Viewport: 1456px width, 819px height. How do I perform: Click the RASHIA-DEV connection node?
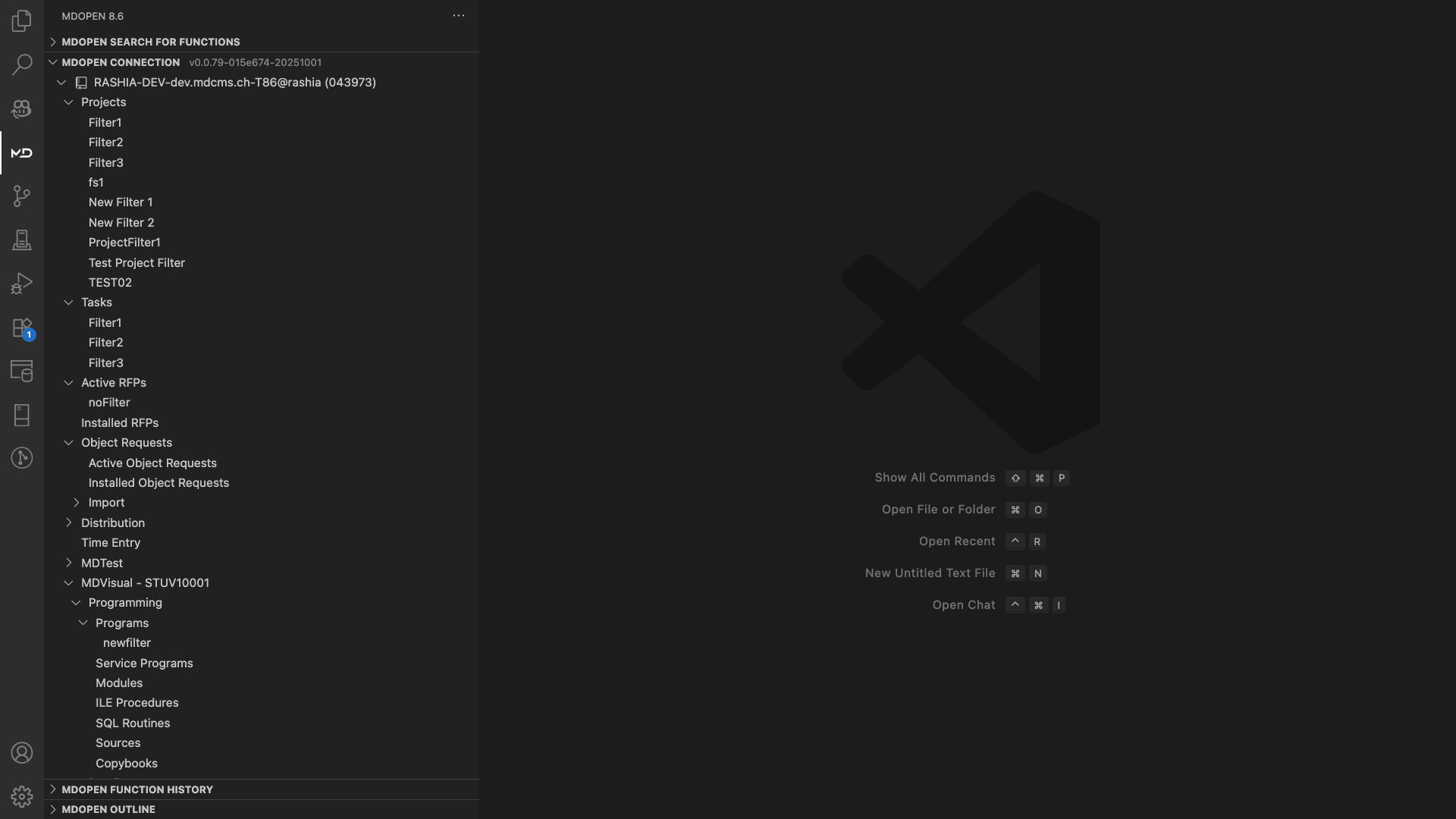click(234, 82)
